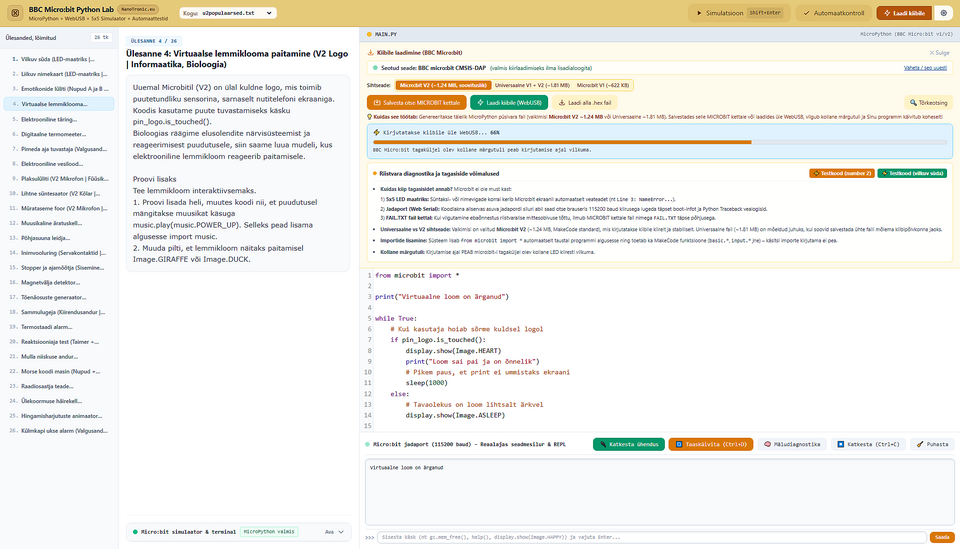960x549 pixels.
Task: Open Mäludiagnostika brain icon button
Action: [792, 444]
